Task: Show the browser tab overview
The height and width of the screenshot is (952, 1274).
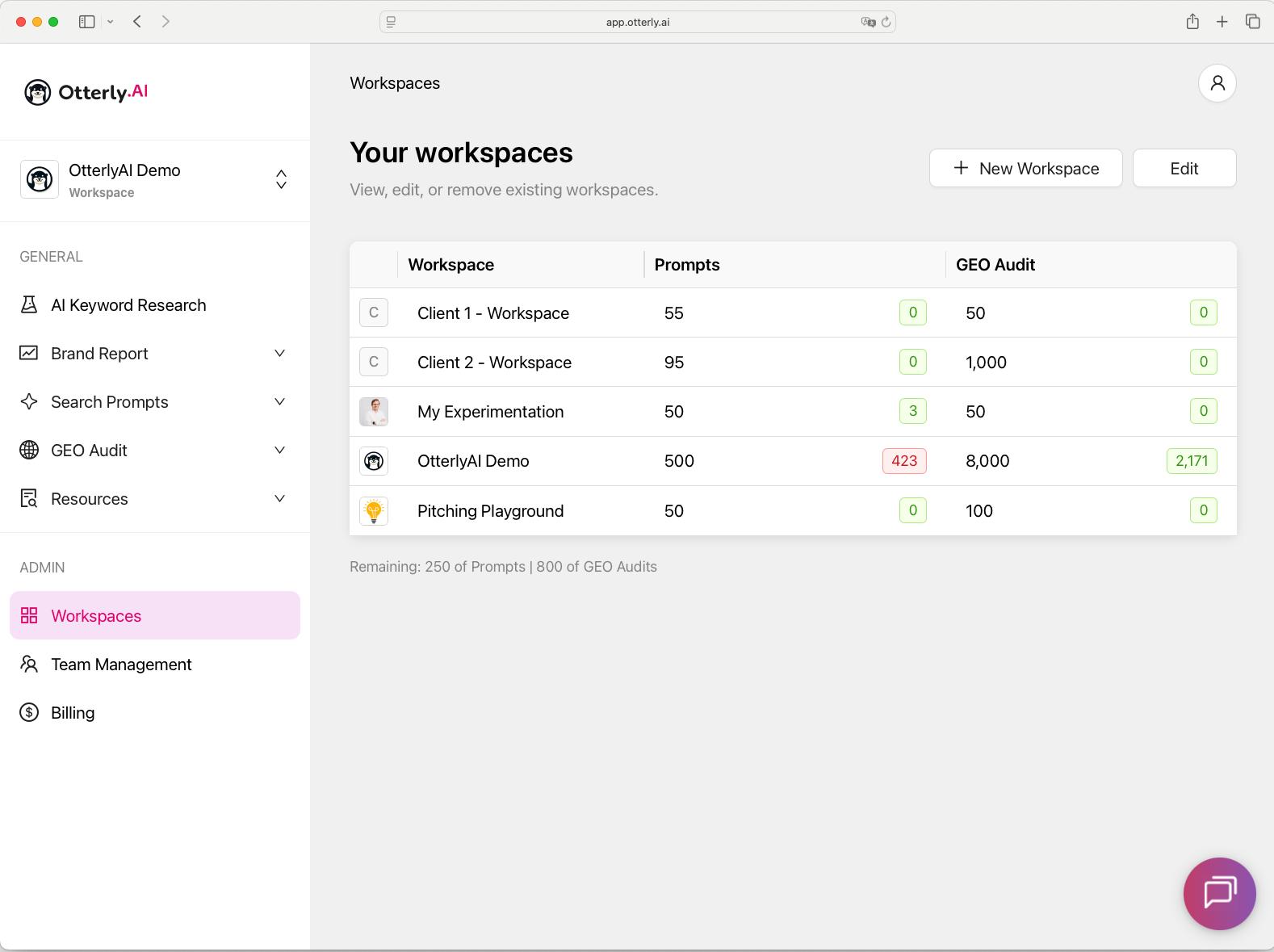Action: click(1253, 22)
